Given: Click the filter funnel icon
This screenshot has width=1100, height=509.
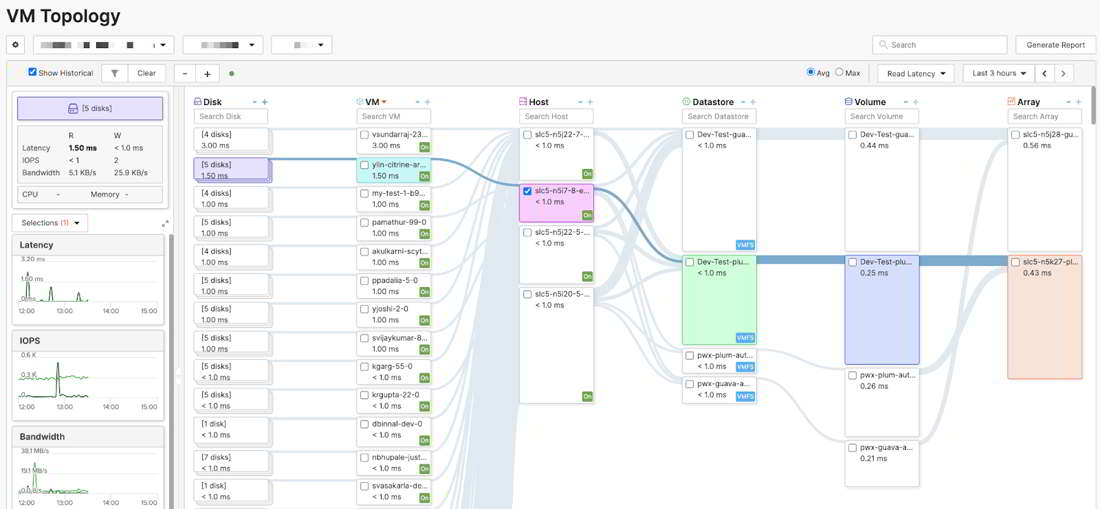Looking at the screenshot, I should (114, 73).
